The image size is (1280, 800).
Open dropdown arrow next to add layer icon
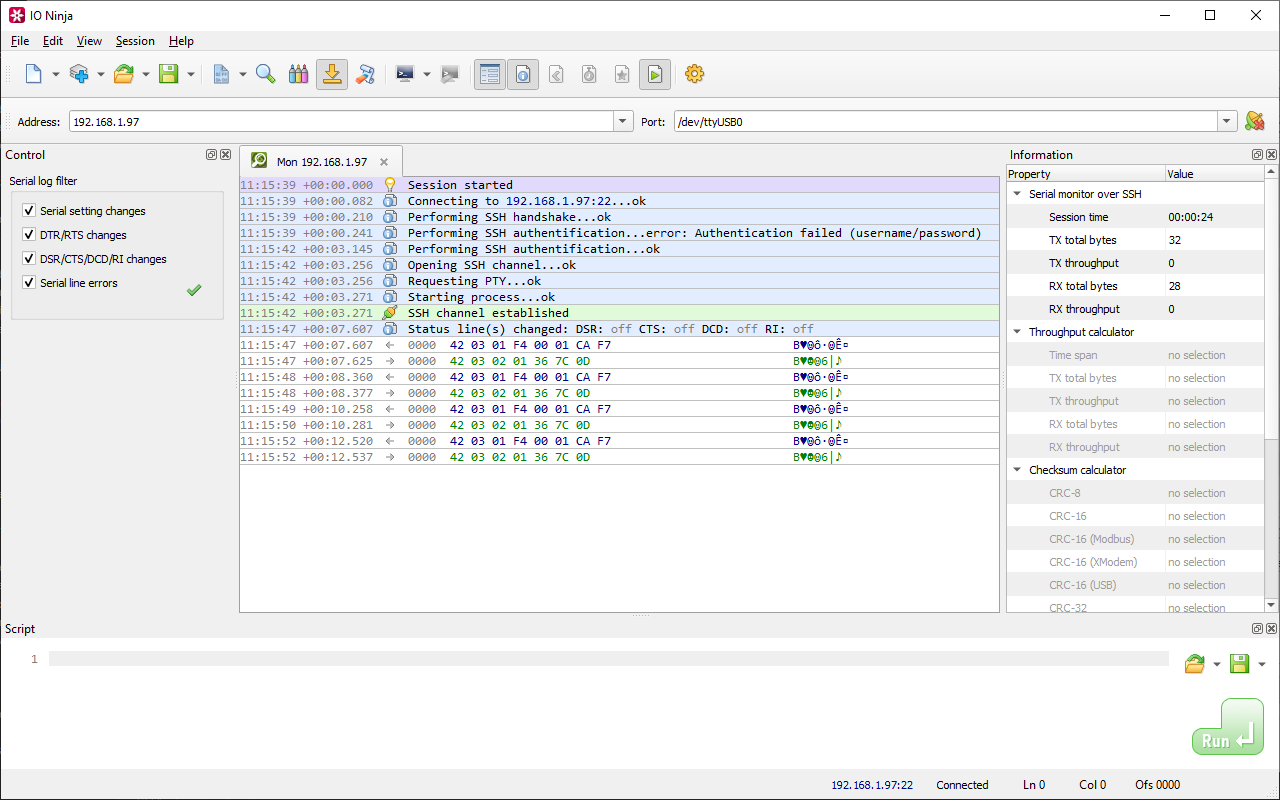[101, 74]
